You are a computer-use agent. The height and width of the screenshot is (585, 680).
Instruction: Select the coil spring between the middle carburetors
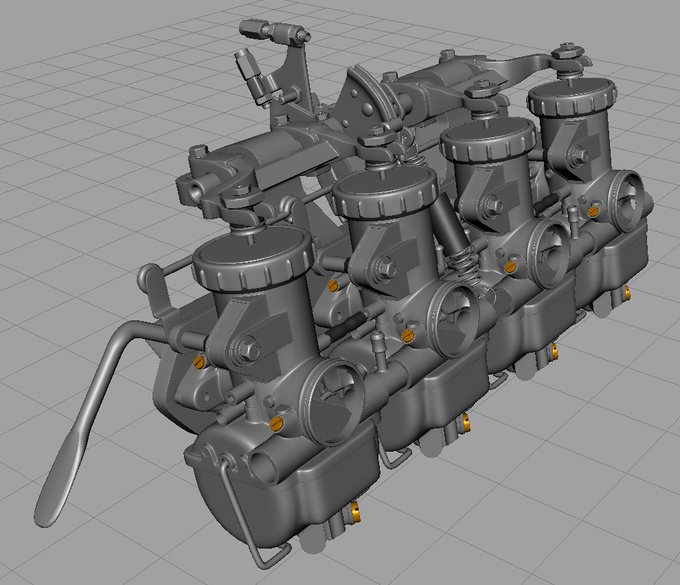[x=464, y=265]
